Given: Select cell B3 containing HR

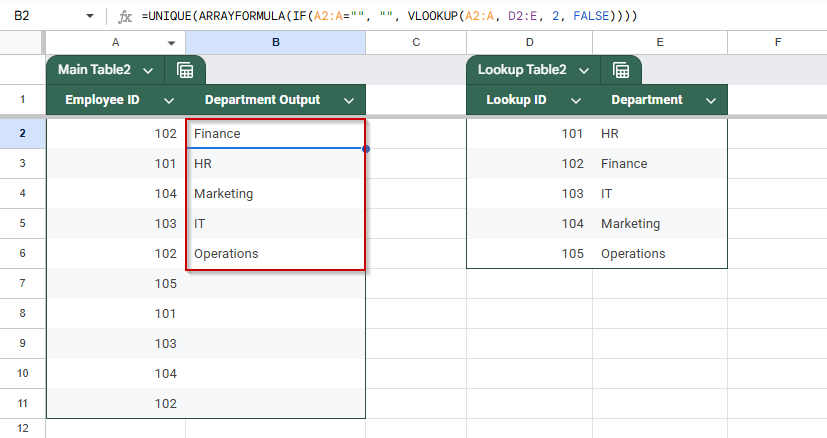Looking at the screenshot, I should 275,164.
